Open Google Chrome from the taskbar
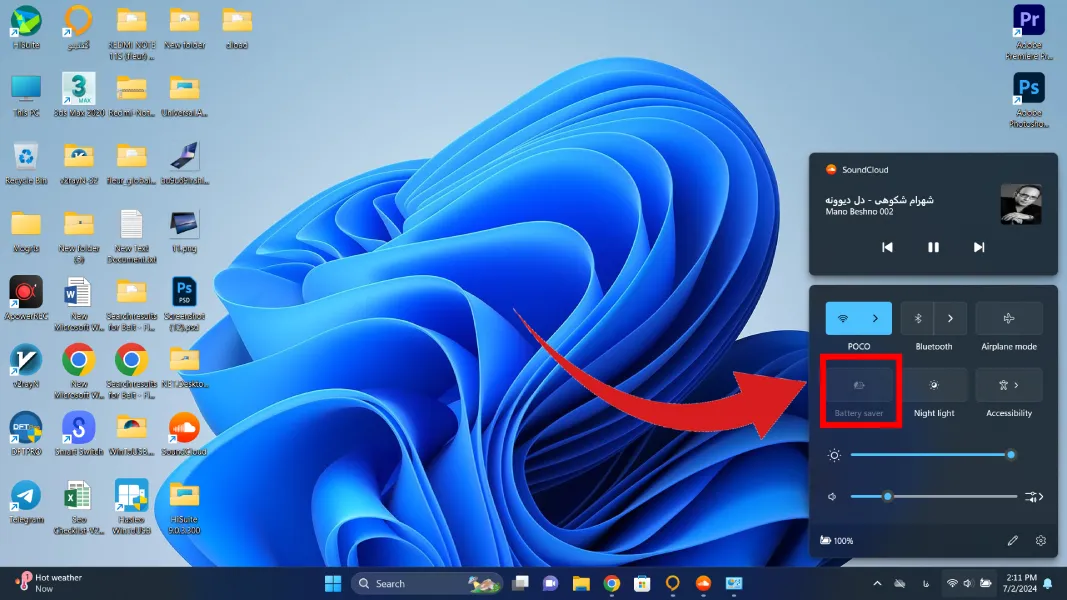1067x600 pixels. [x=611, y=583]
